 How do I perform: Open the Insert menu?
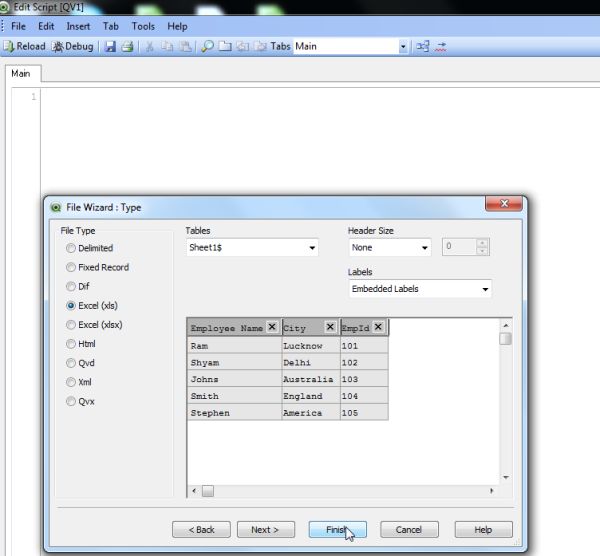click(78, 26)
